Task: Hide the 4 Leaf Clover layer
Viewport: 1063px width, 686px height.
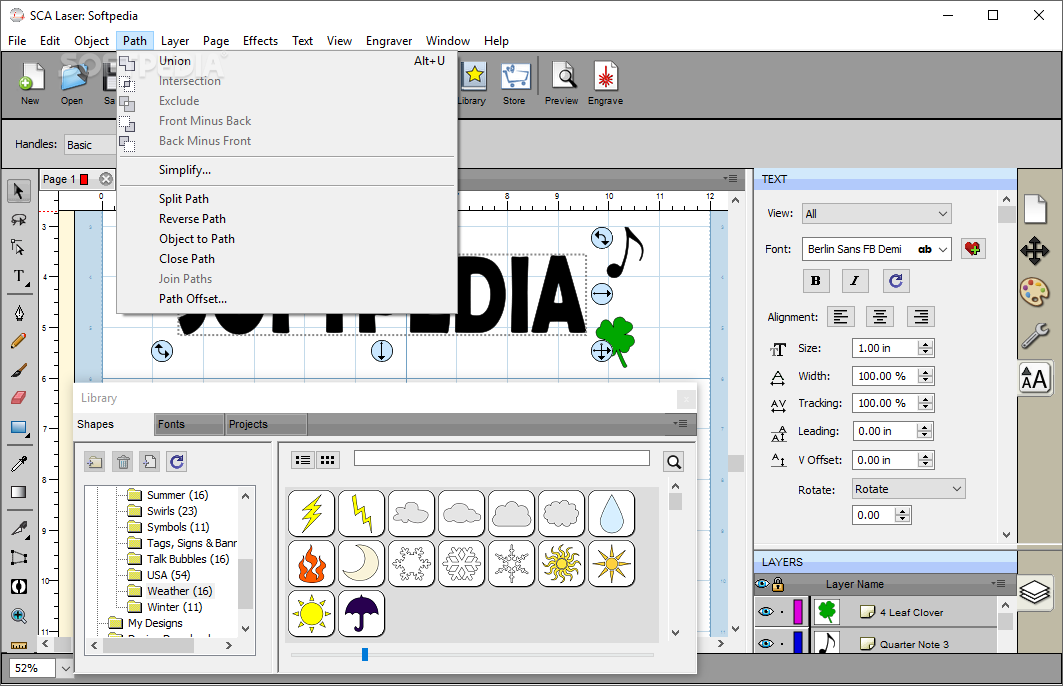Action: pyautogui.click(x=766, y=611)
